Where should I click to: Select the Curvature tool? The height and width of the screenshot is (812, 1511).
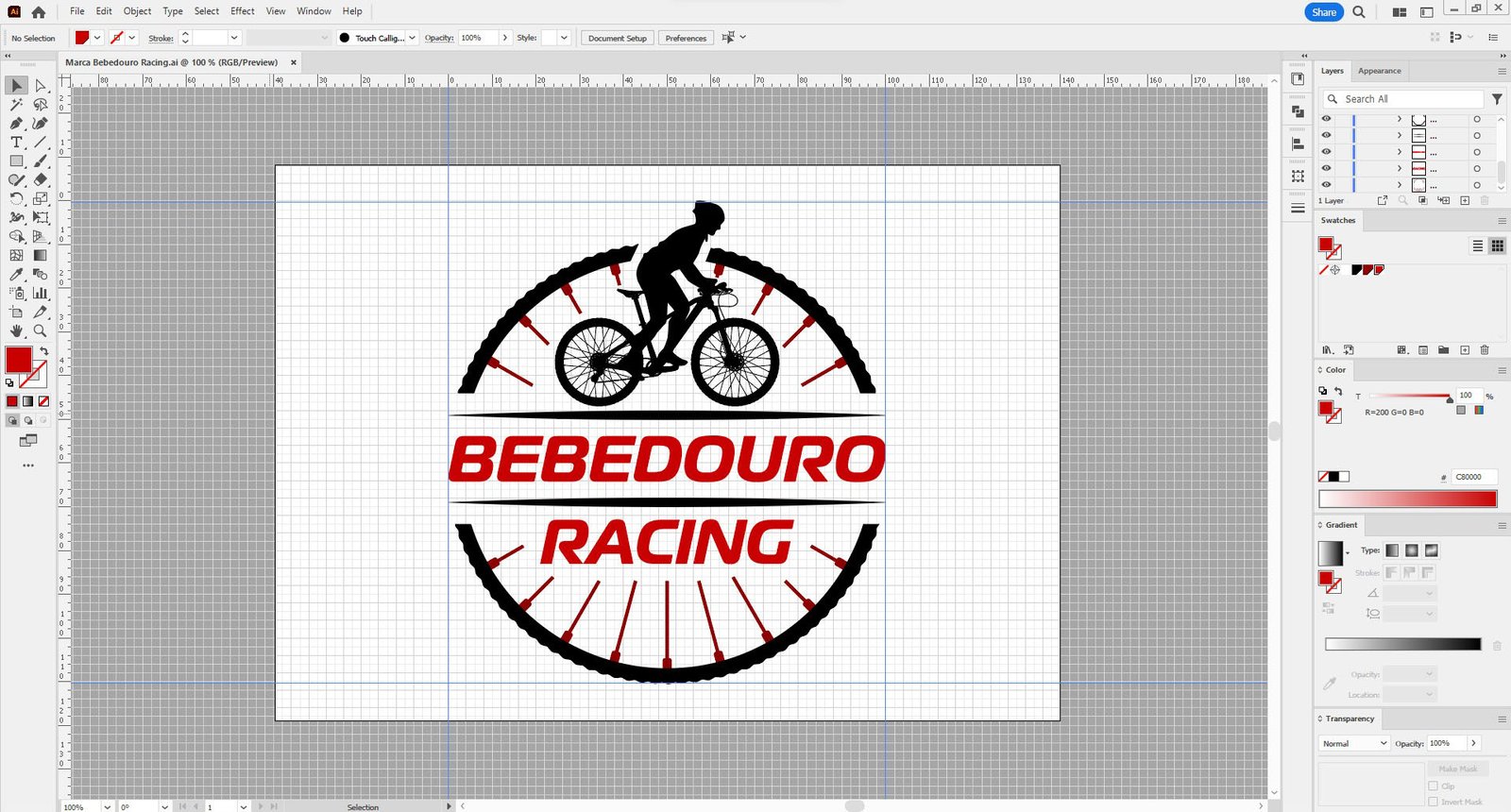point(41,124)
